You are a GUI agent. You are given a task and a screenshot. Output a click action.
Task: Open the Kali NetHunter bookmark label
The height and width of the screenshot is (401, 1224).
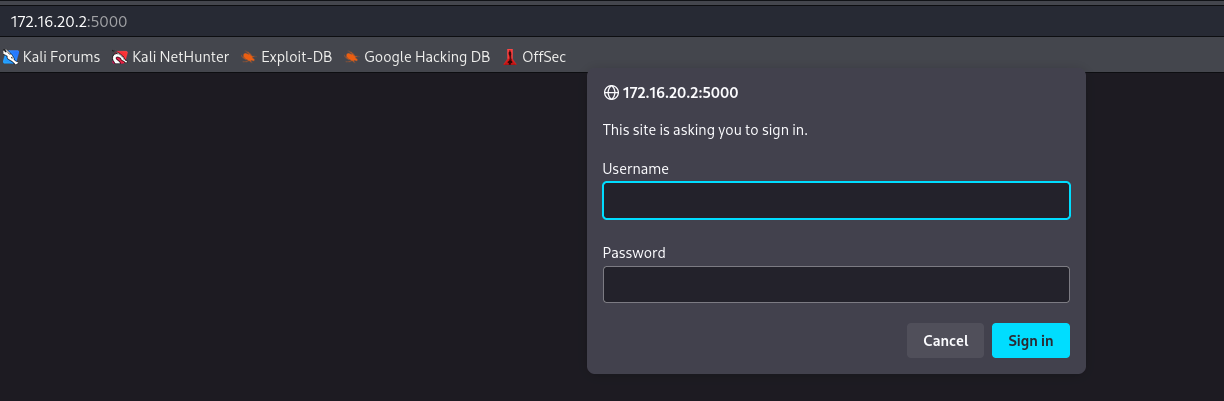tap(181, 57)
